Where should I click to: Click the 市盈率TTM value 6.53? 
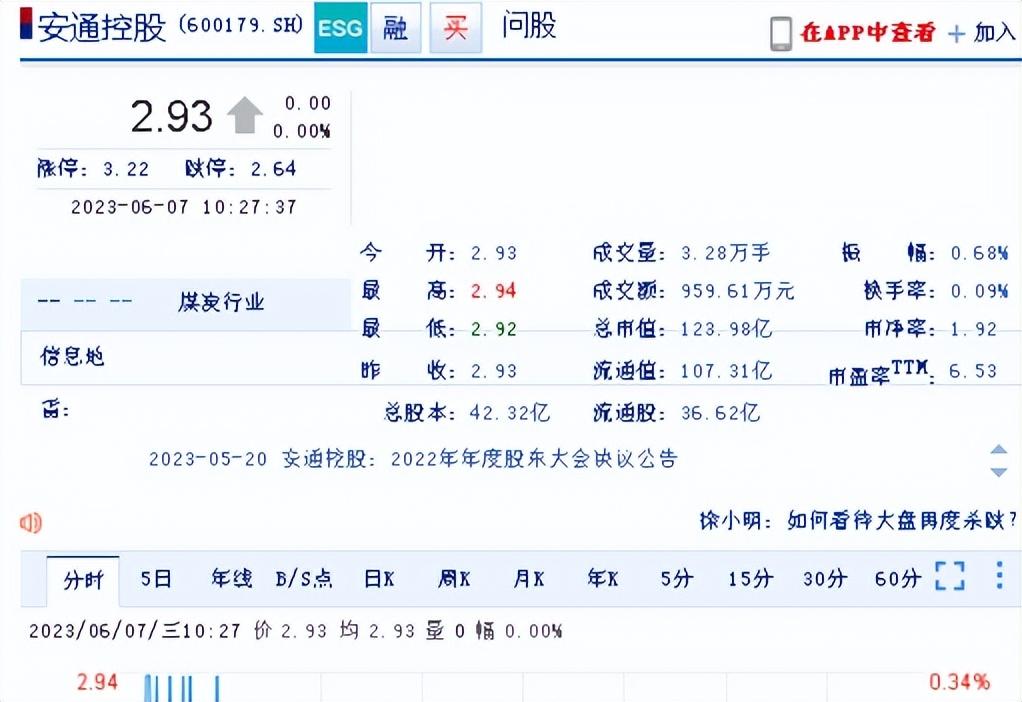click(x=973, y=371)
